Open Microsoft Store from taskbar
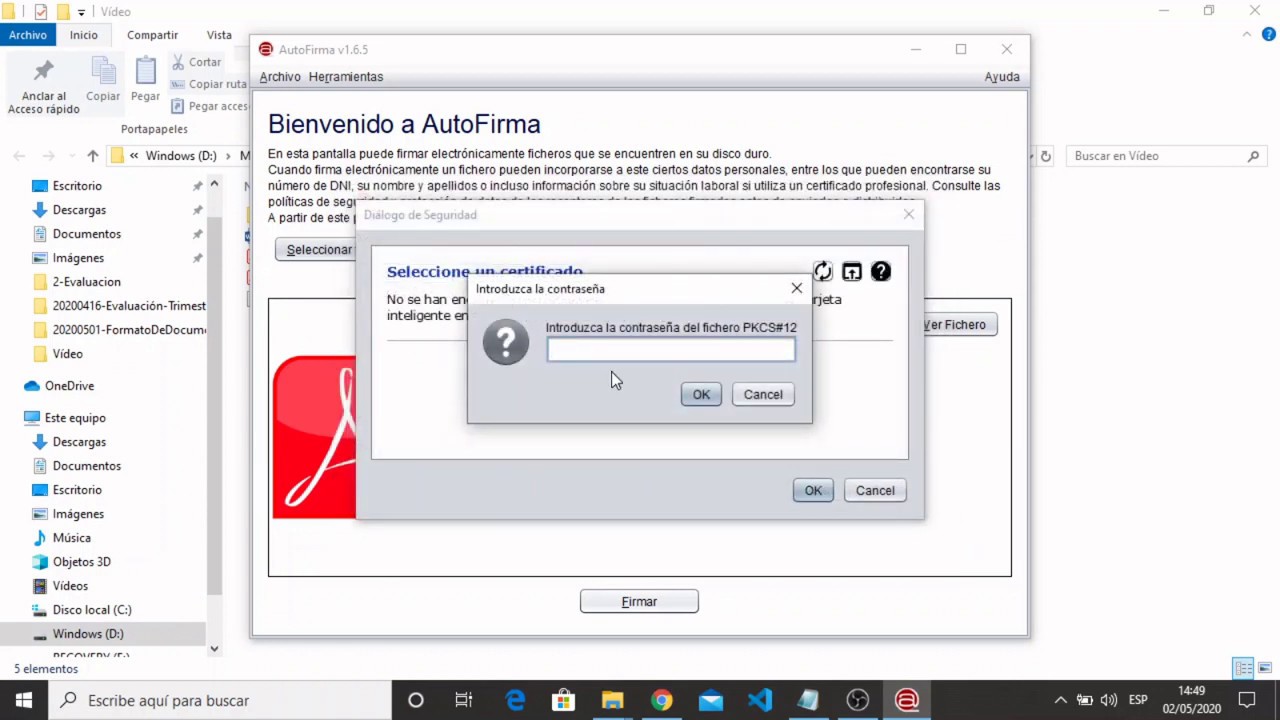Viewport: 1280px width, 720px height. pos(564,700)
